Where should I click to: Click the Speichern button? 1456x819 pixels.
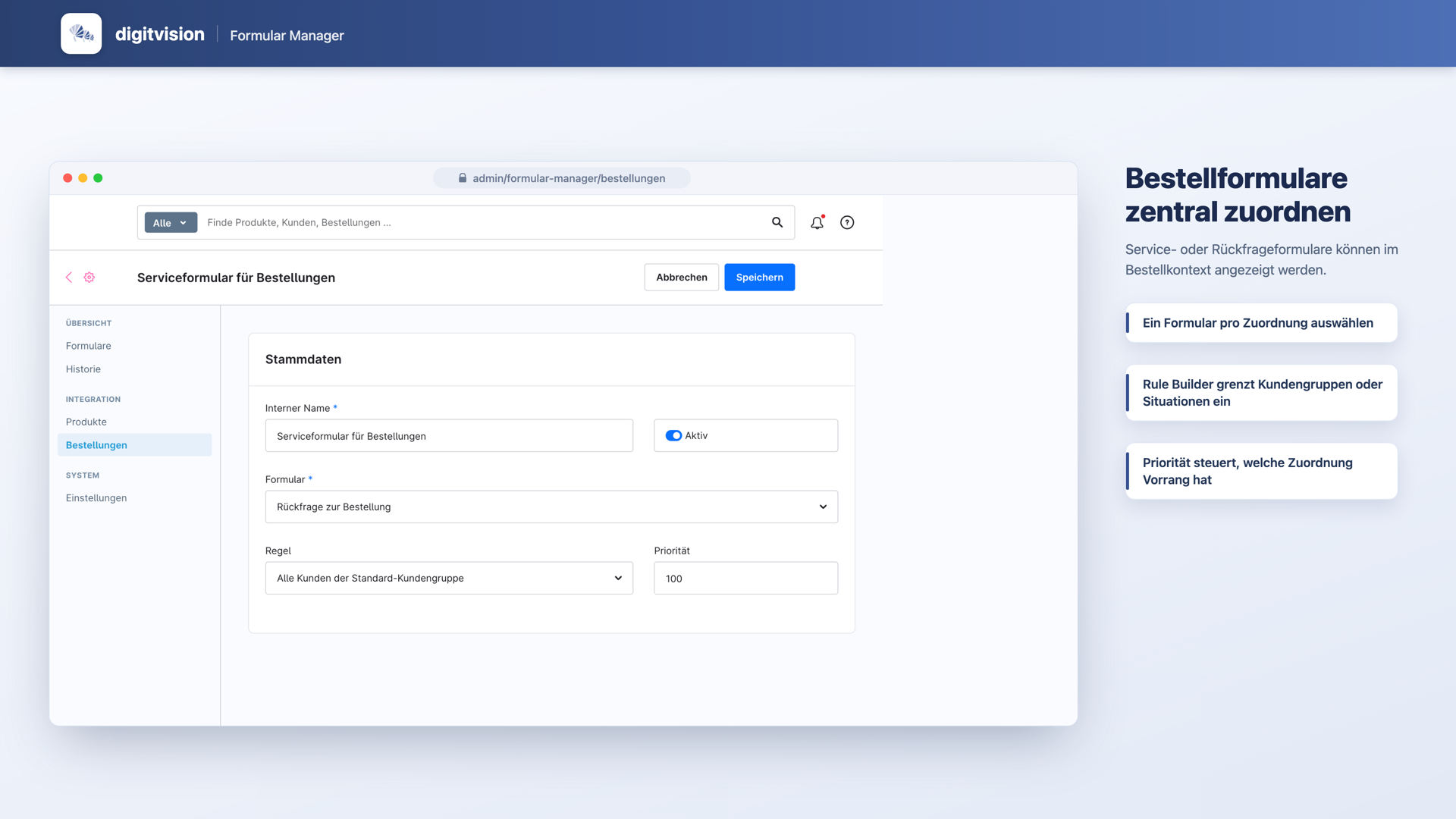pyautogui.click(x=759, y=278)
